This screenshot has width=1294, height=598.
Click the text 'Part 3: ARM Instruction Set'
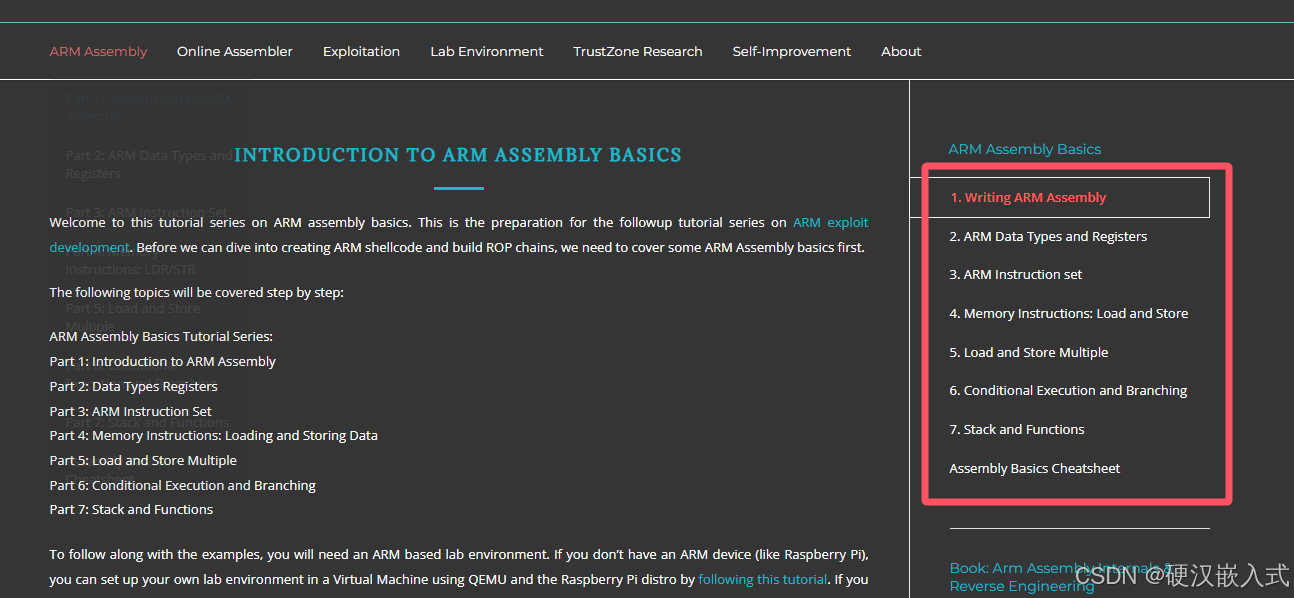[131, 411]
